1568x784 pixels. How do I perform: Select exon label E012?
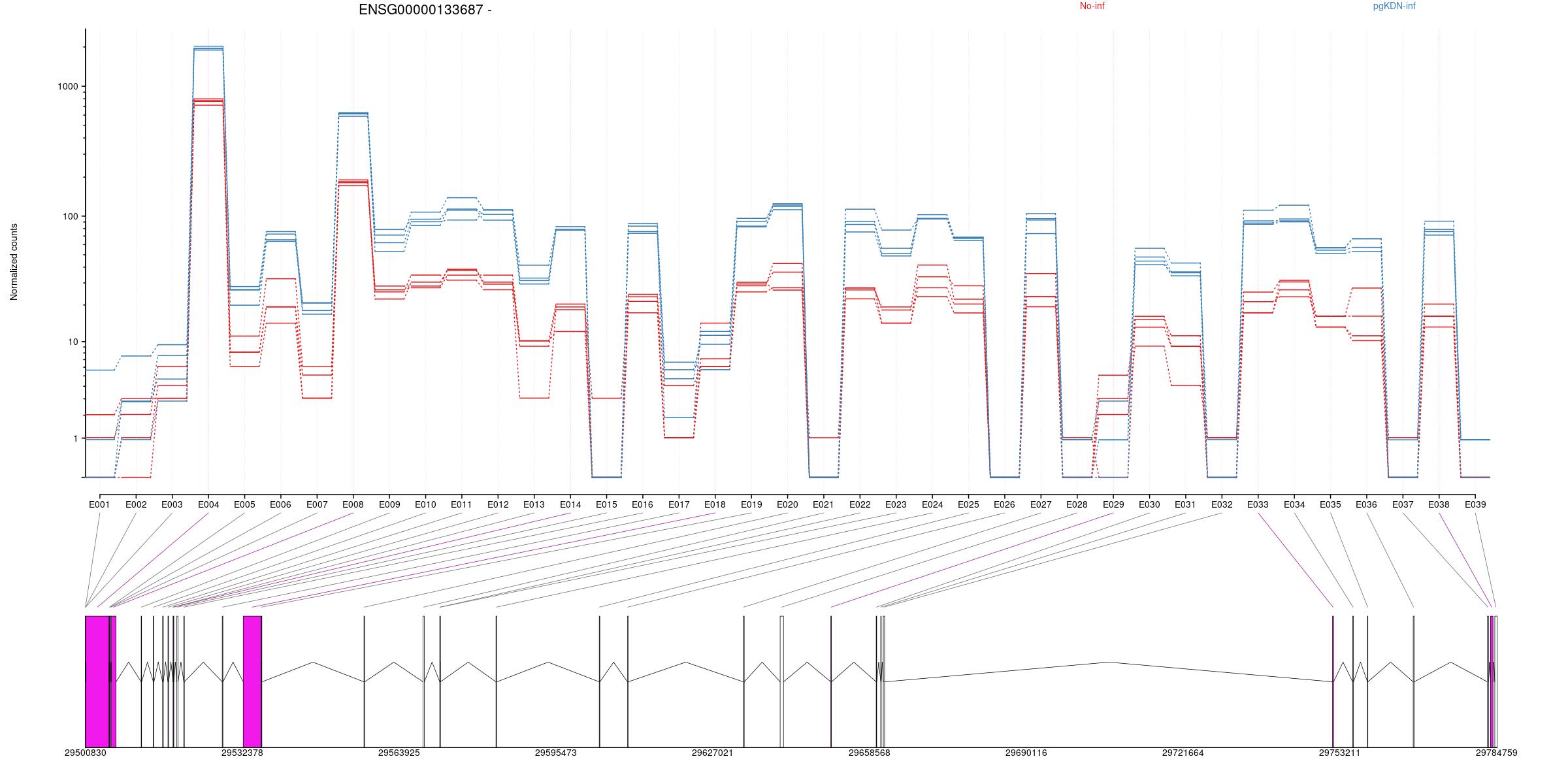(498, 504)
